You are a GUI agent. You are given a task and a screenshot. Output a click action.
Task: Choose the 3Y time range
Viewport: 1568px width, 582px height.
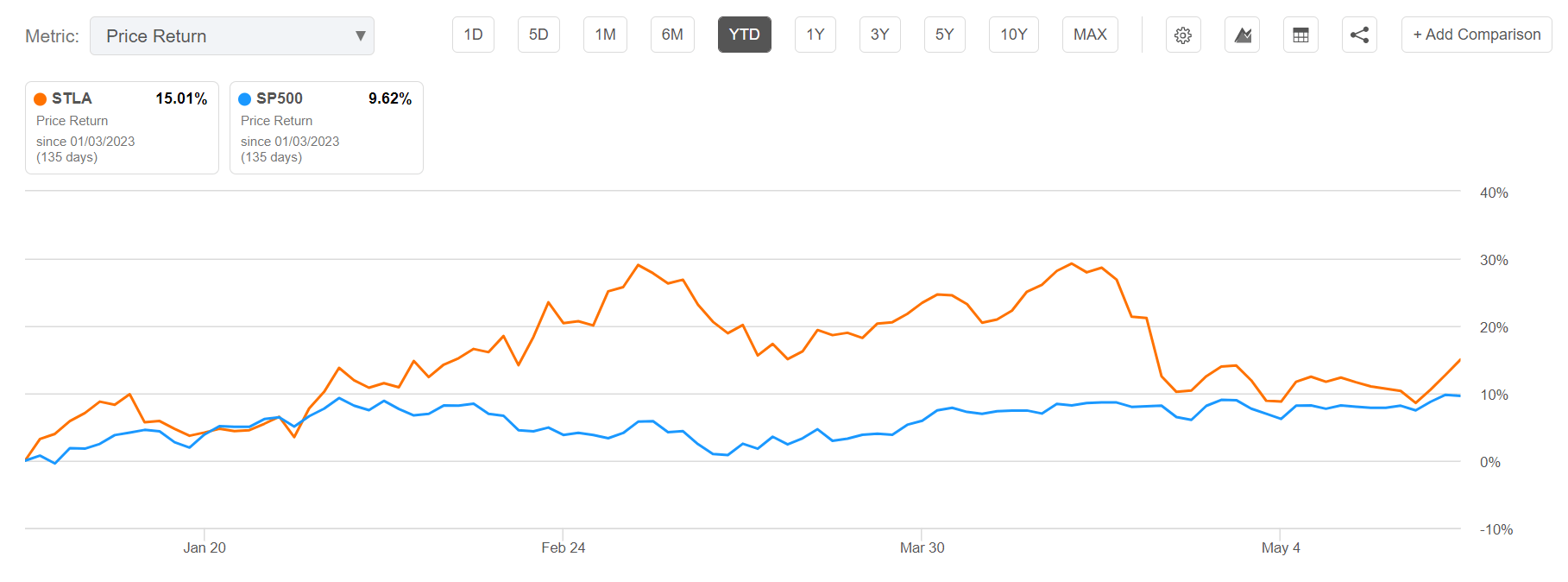point(879,35)
